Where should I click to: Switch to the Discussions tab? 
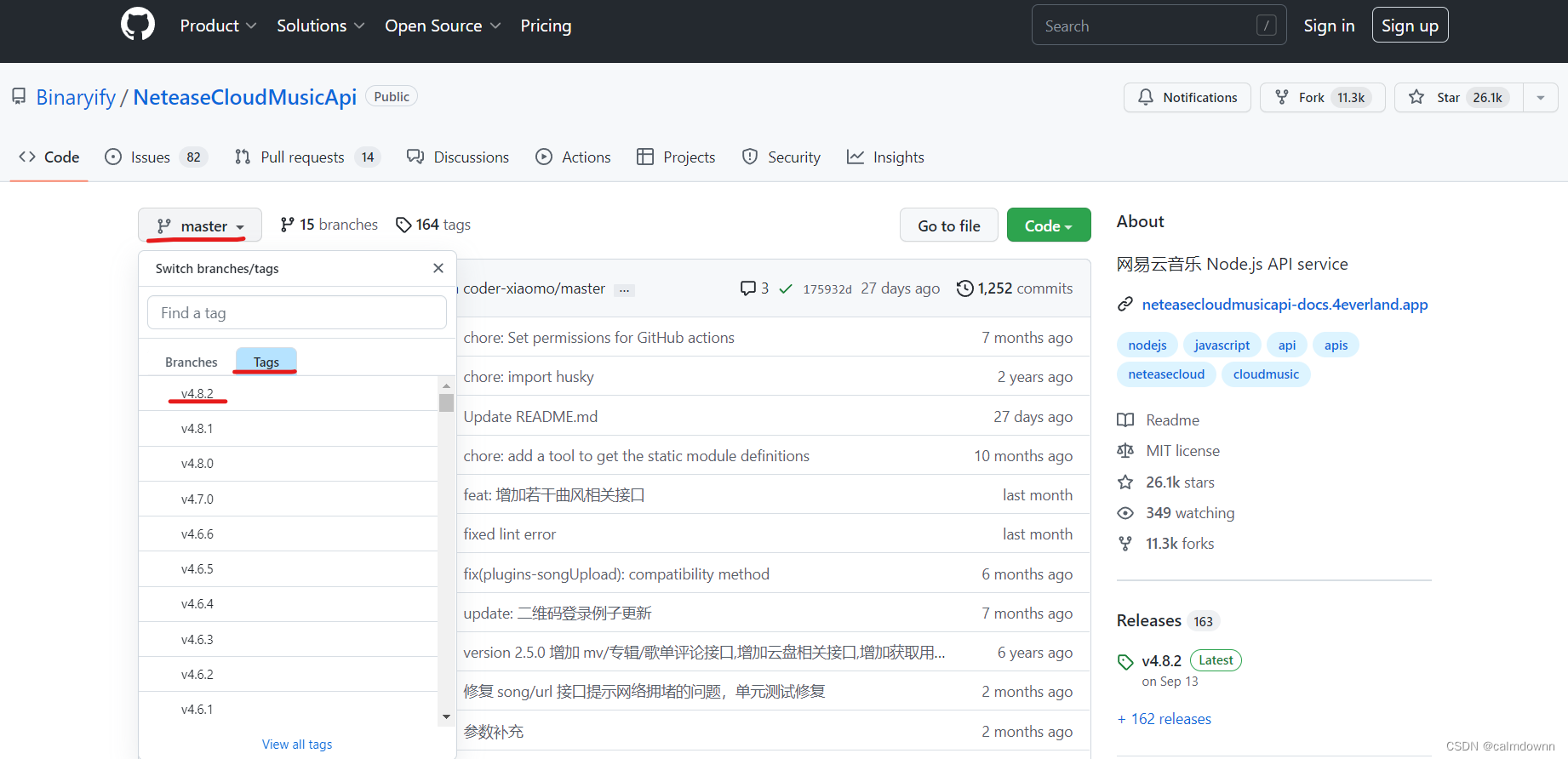click(x=458, y=157)
